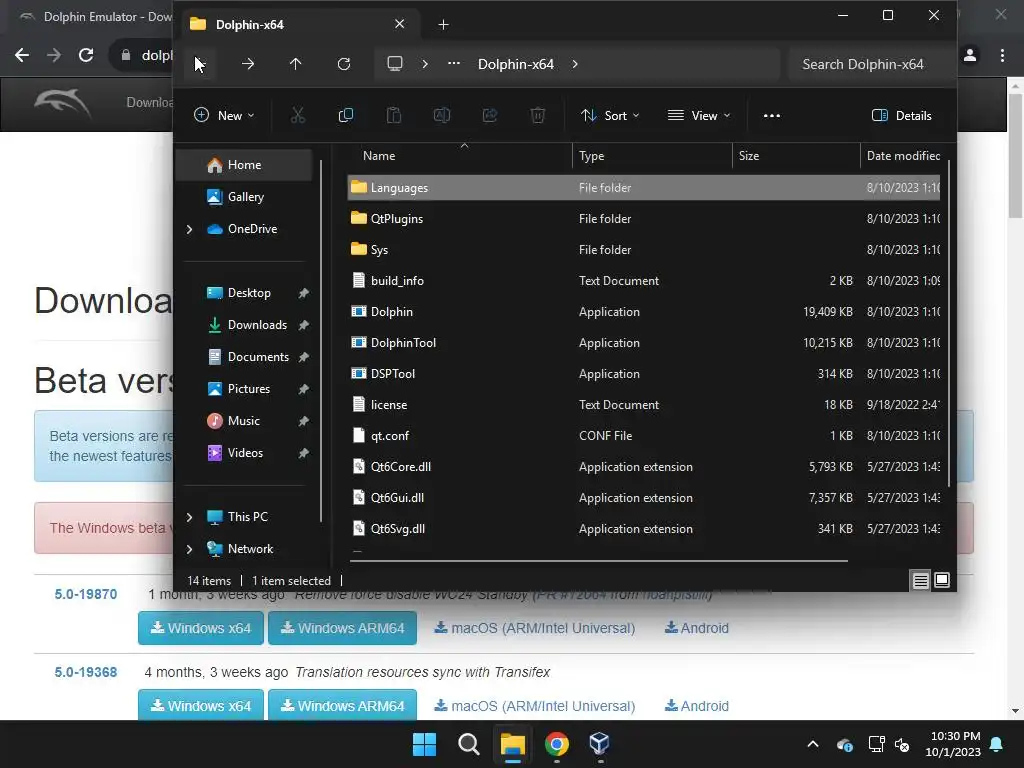Open Pictures in quick access
1024x768 pixels.
tap(248, 389)
